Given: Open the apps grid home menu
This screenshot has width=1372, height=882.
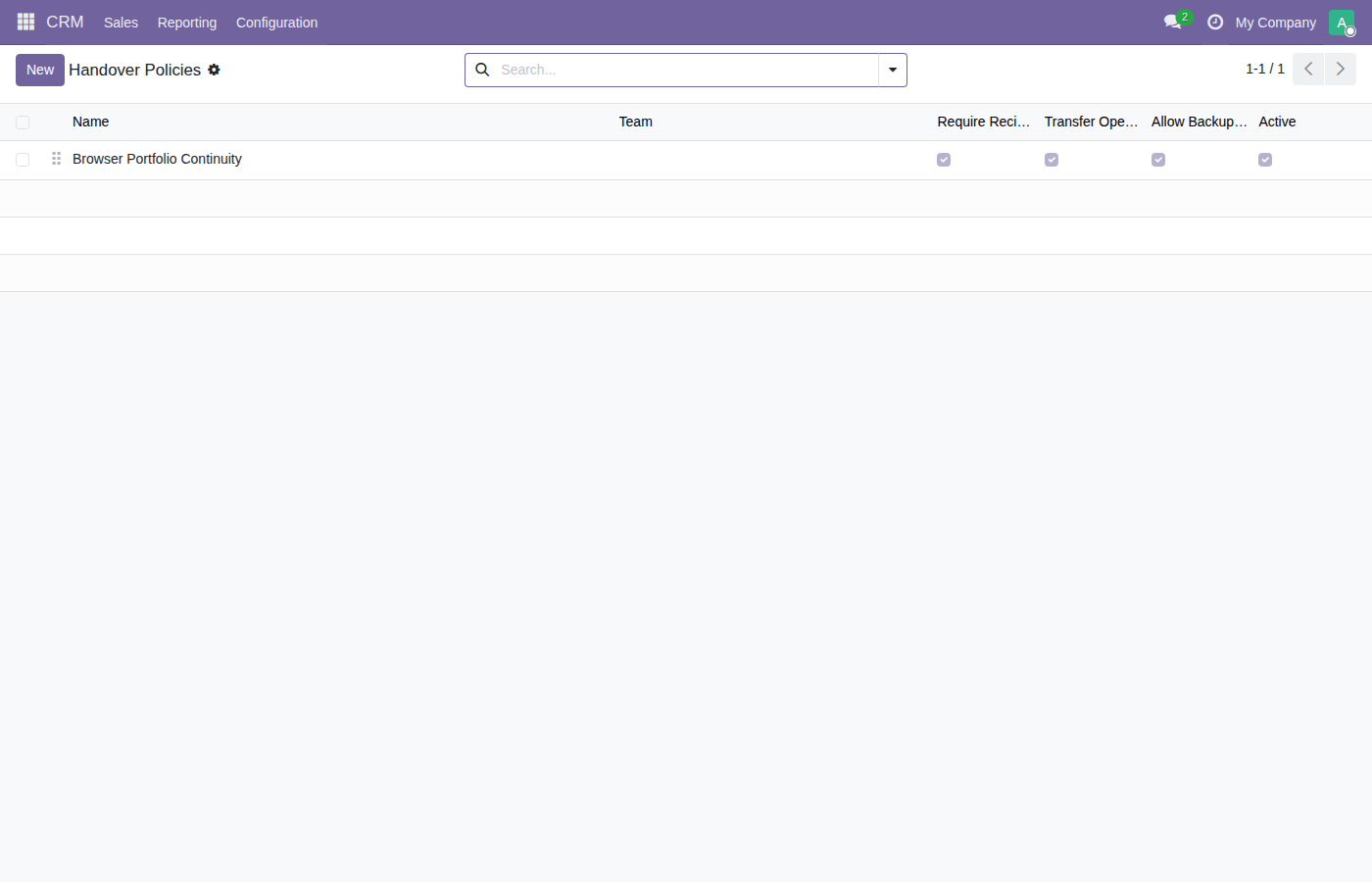Looking at the screenshot, I should [x=25, y=22].
